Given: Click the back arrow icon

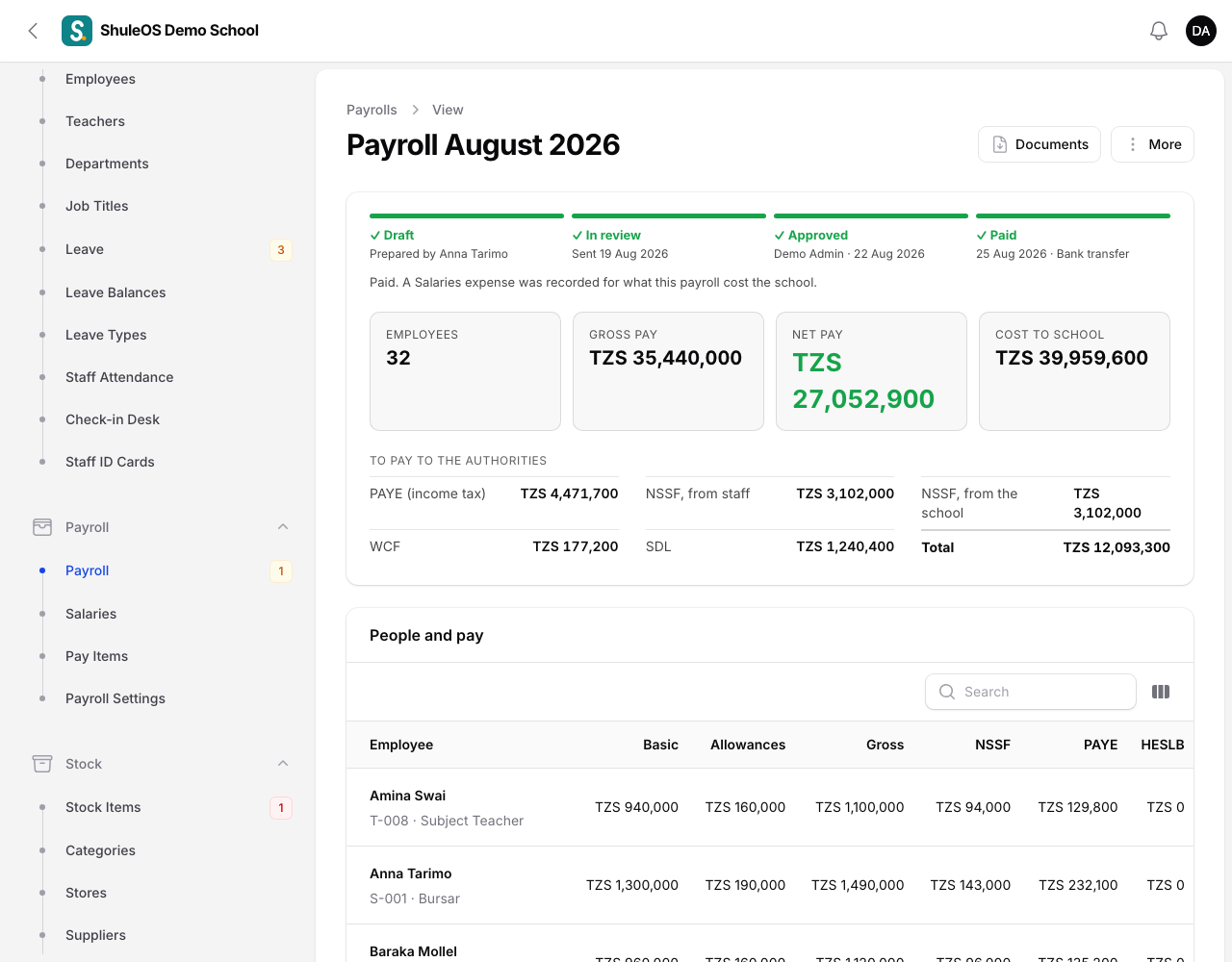Looking at the screenshot, I should coord(33,31).
